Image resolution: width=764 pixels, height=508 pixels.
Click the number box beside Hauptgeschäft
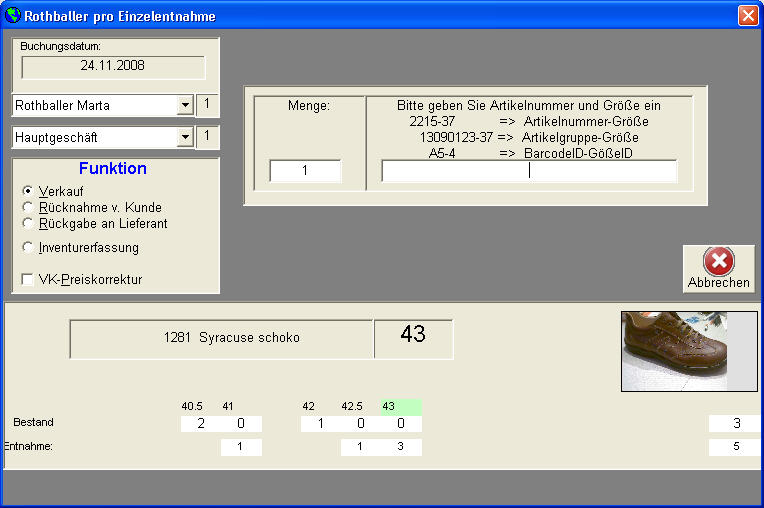pyautogui.click(x=208, y=137)
